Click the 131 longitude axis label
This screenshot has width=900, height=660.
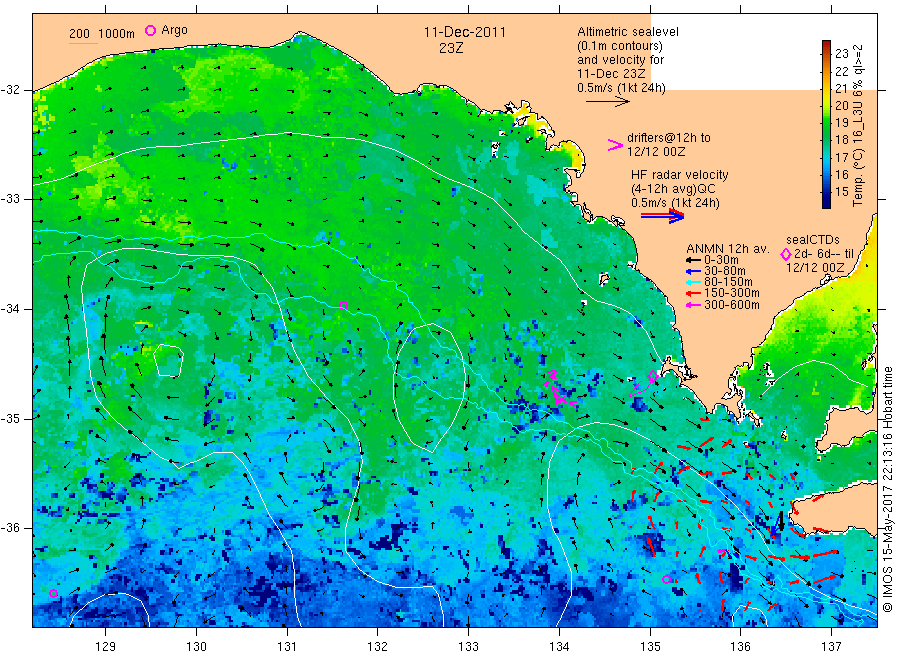[287, 647]
